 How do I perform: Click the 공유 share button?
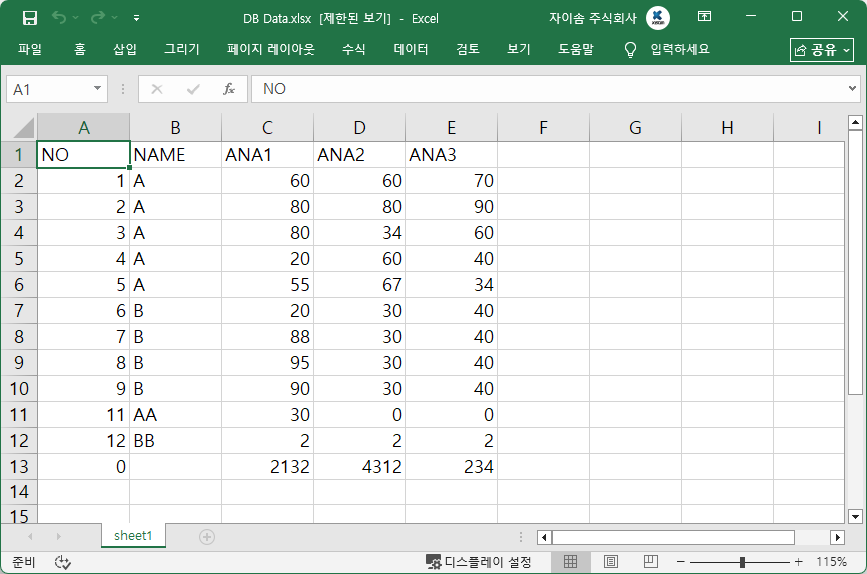click(x=821, y=50)
